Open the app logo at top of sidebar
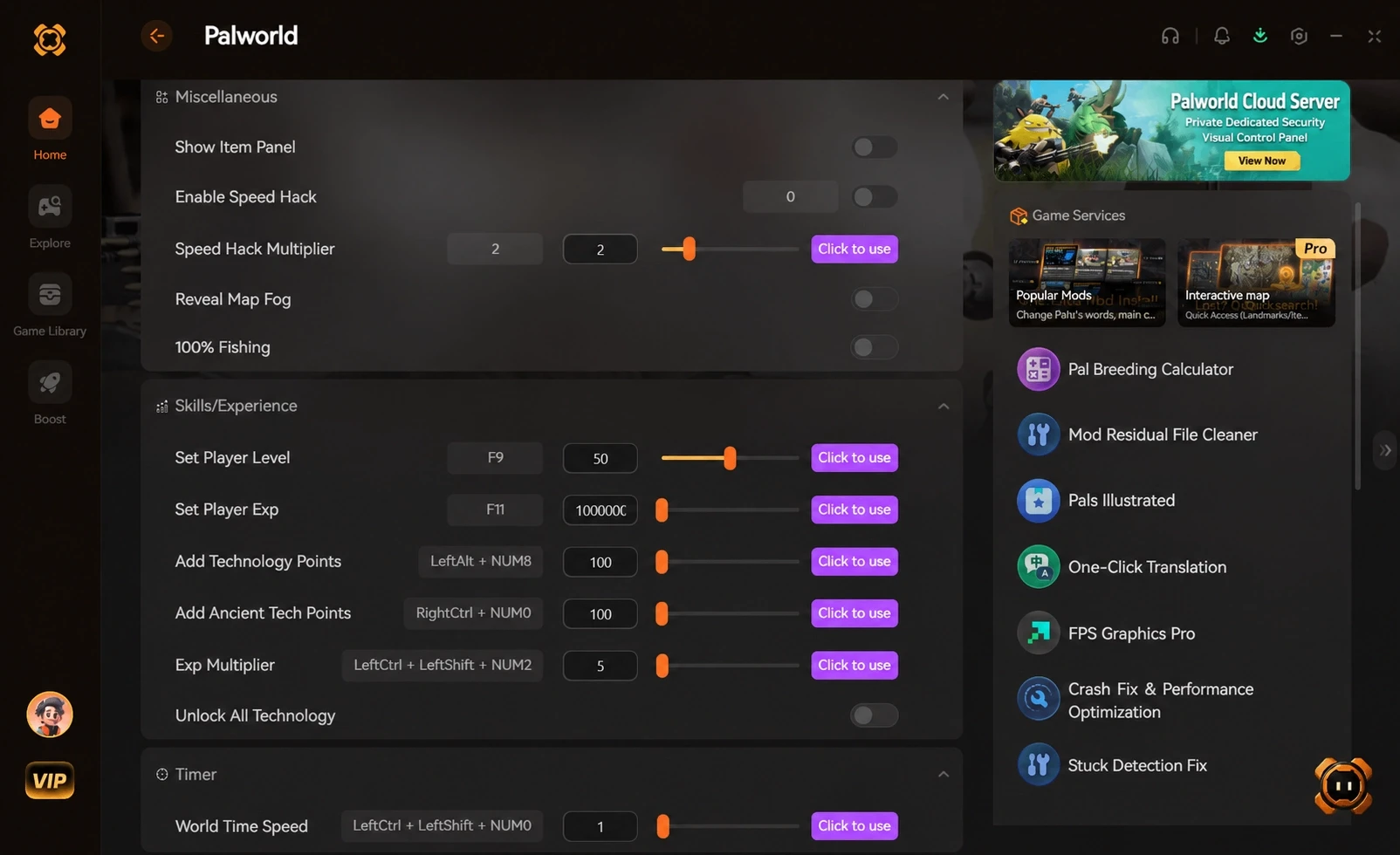The width and height of the screenshot is (1400, 855). click(x=50, y=39)
